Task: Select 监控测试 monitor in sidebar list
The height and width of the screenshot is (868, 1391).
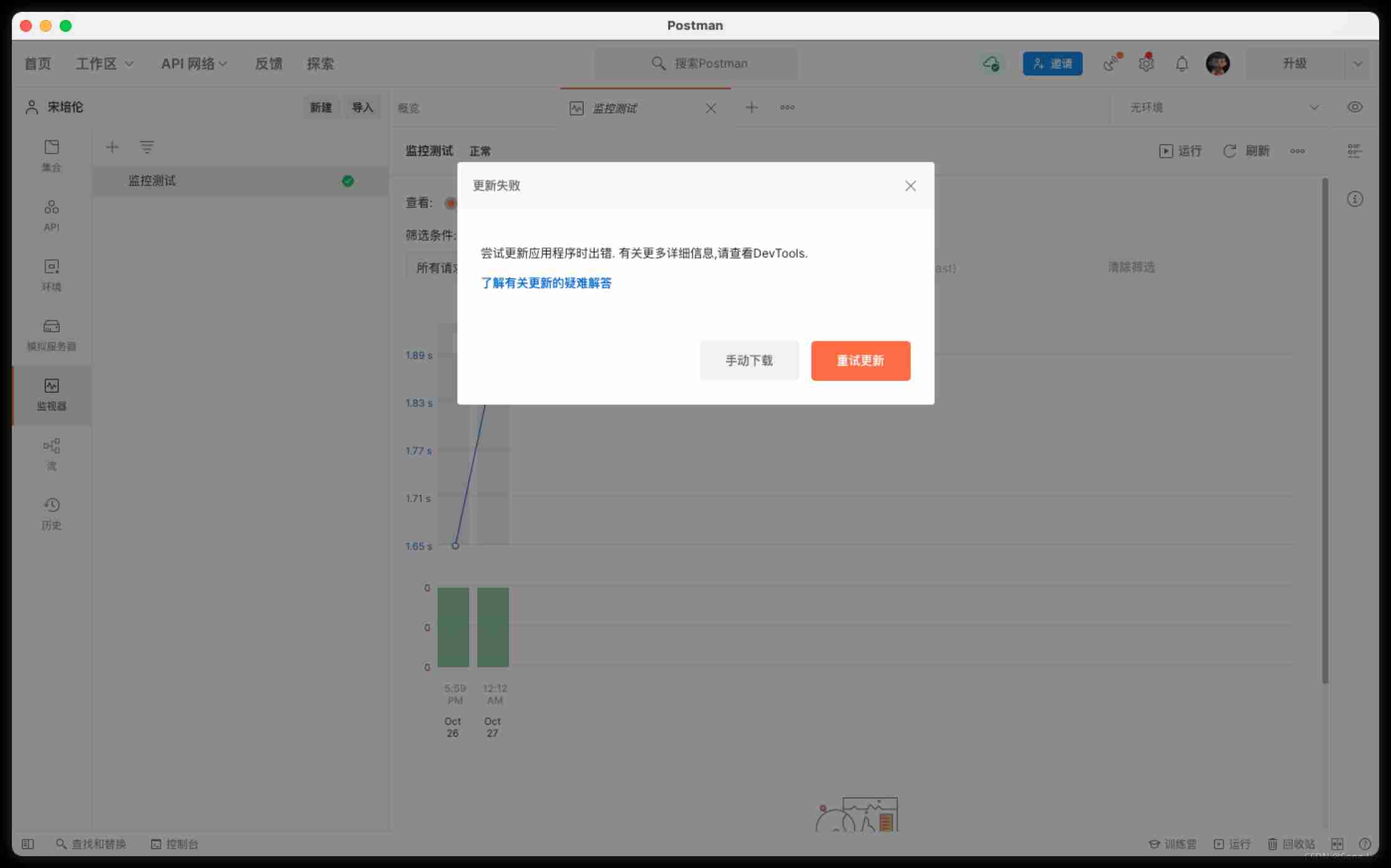Action: point(241,181)
